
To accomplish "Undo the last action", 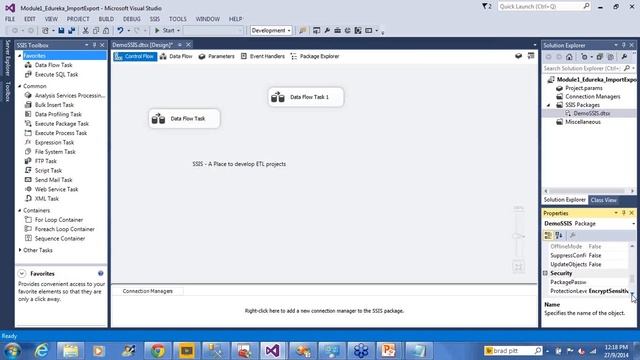I will point(120,30).
